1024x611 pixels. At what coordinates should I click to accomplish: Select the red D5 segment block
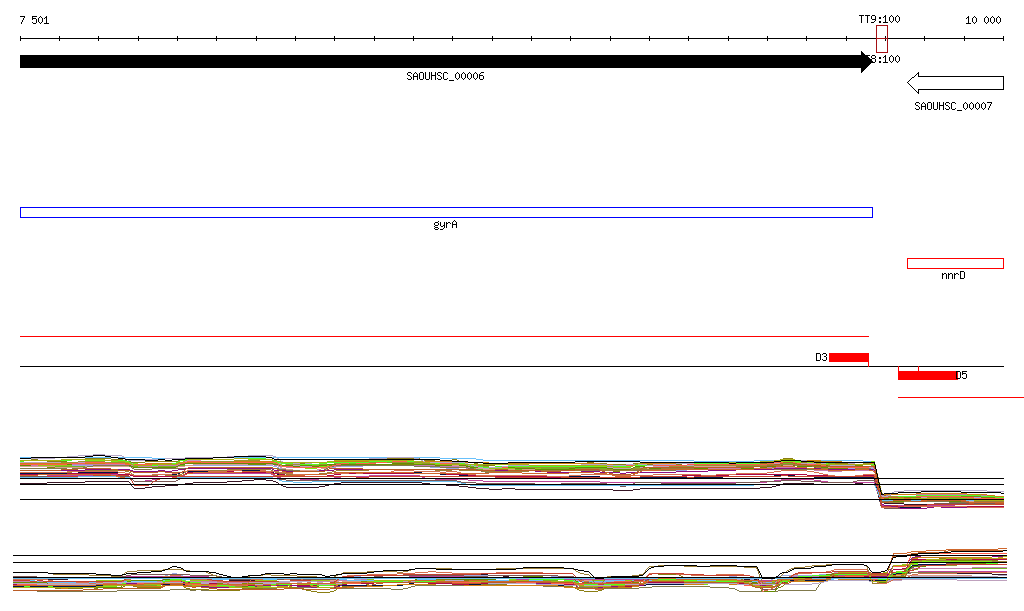[x=926, y=375]
